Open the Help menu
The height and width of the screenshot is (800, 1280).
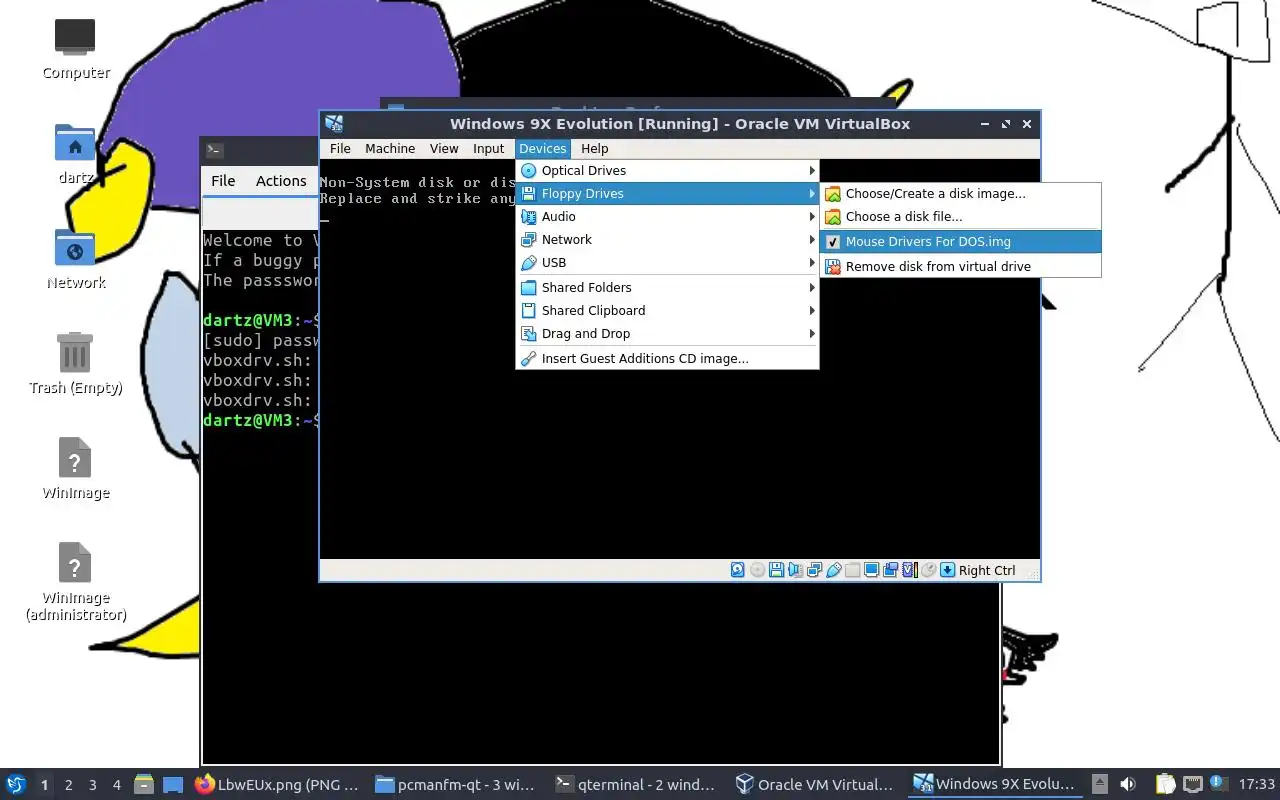(x=594, y=148)
